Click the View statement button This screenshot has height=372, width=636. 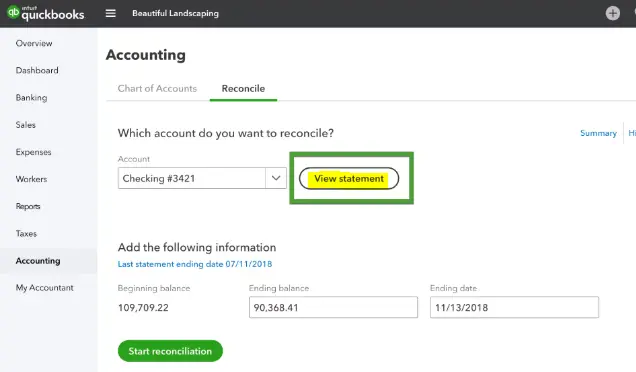(x=349, y=178)
